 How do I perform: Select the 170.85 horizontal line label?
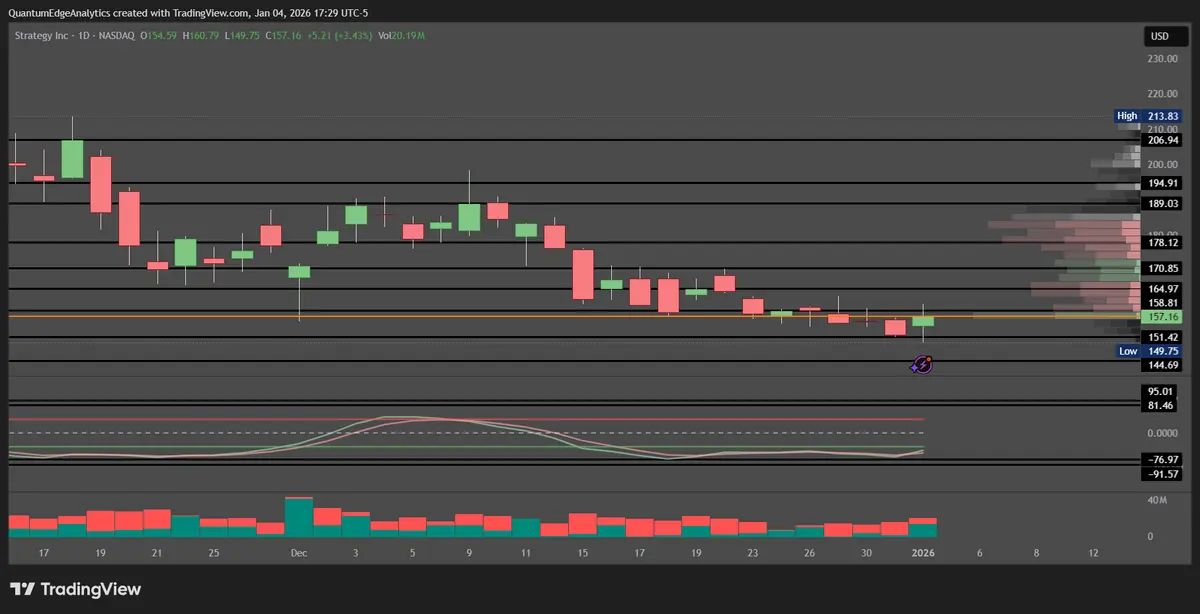(x=1160, y=268)
